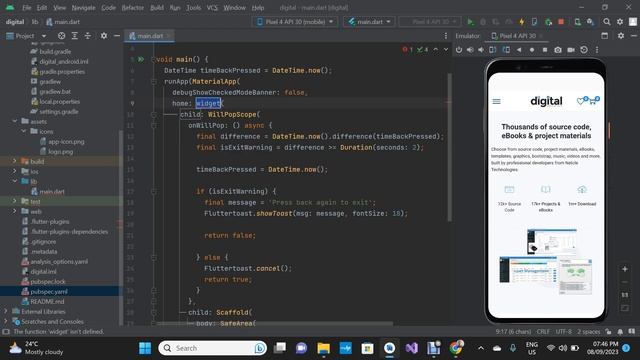
Task: Open main.dart run configuration dropdown
Action: tap(369, 22)
